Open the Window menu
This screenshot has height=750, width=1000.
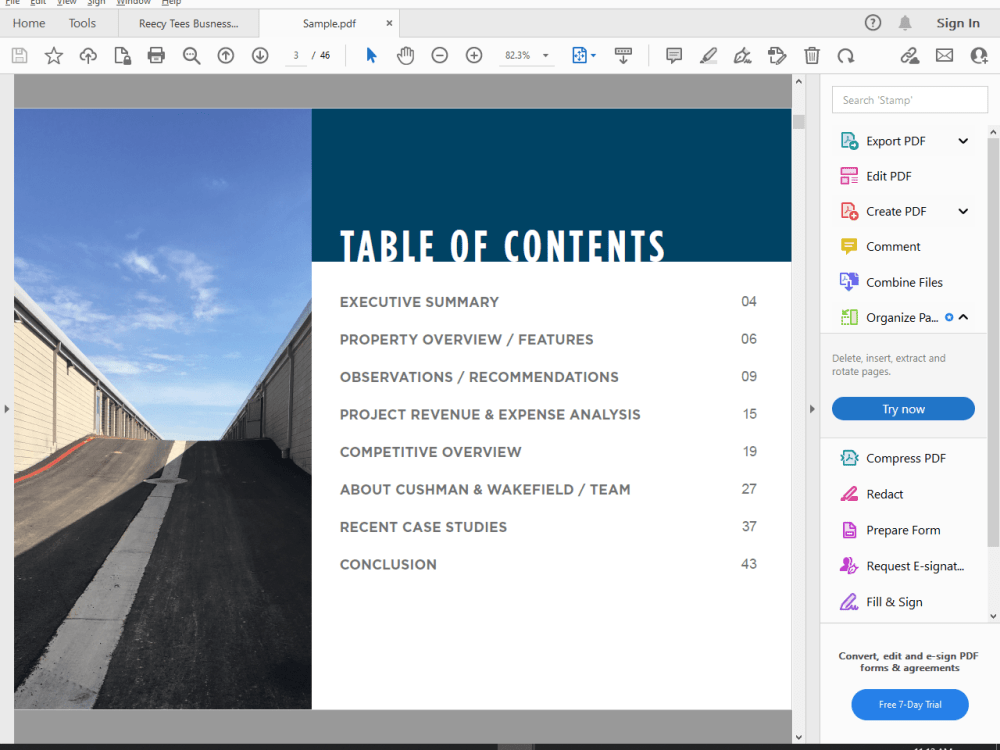coord(133,3)
